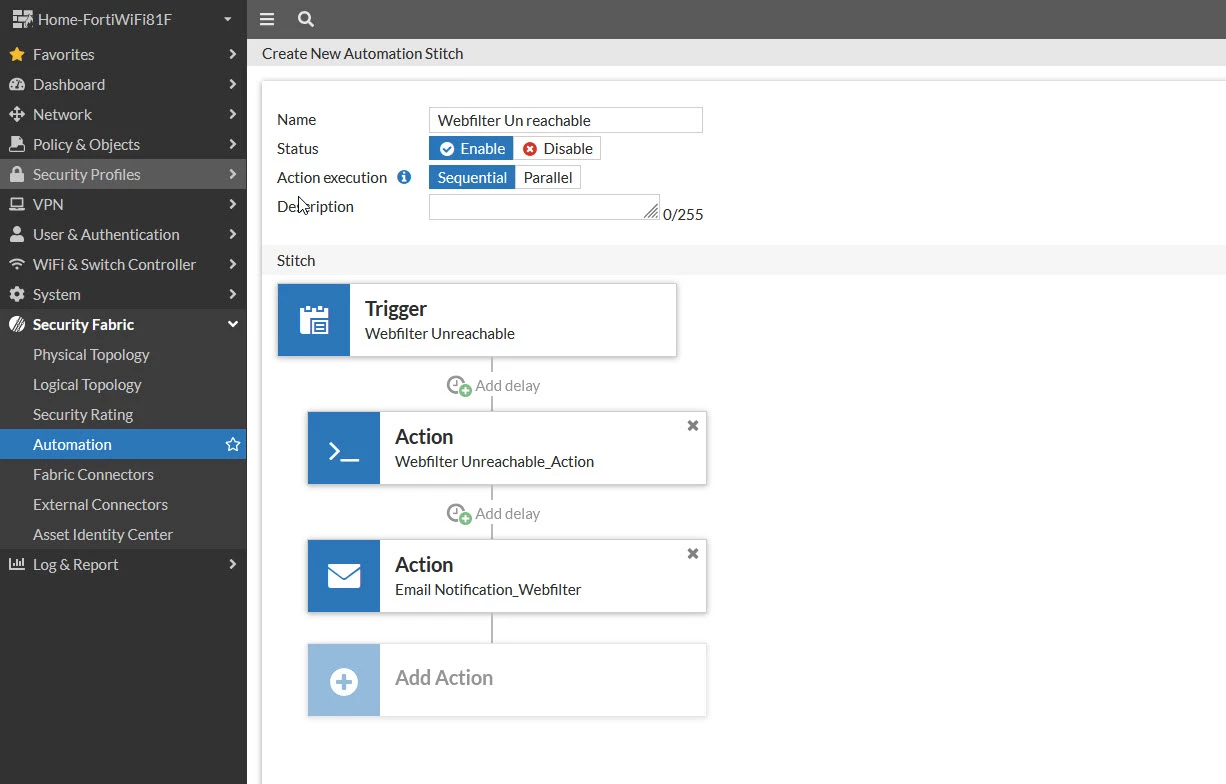Expand the WiFi & Switch Controller chevron
Image resolution: width=1226 pixels, height=784 pixels.
pos(232,264)
